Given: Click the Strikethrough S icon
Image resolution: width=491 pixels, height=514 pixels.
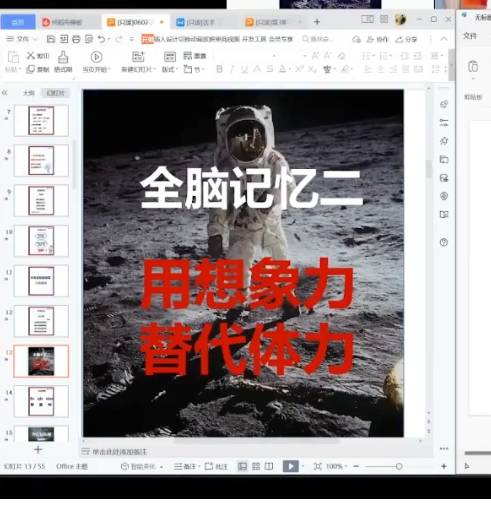Looking at the screenshot, I should point(270,69).
